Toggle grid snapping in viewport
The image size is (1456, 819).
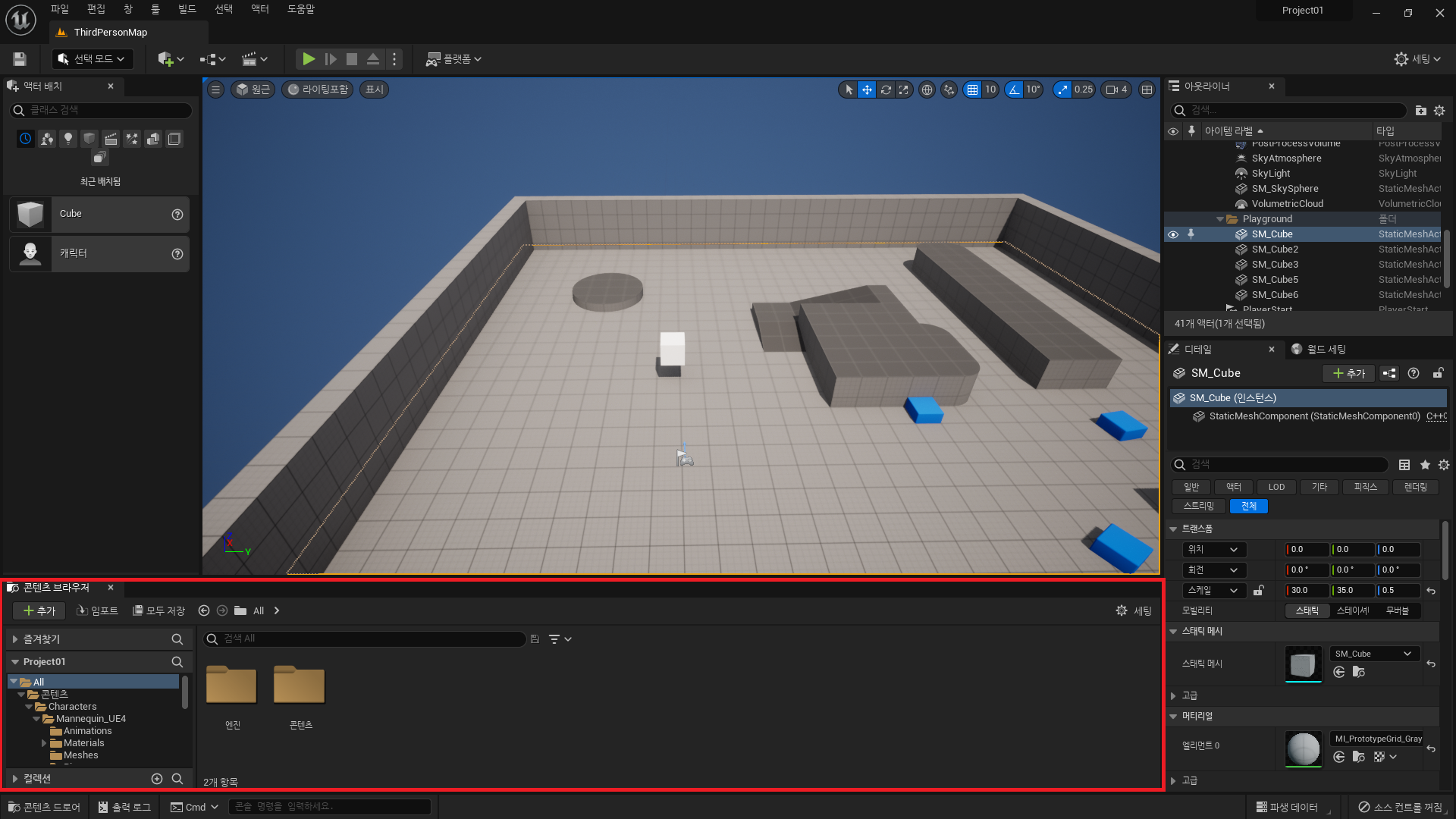tap(972, 89)
